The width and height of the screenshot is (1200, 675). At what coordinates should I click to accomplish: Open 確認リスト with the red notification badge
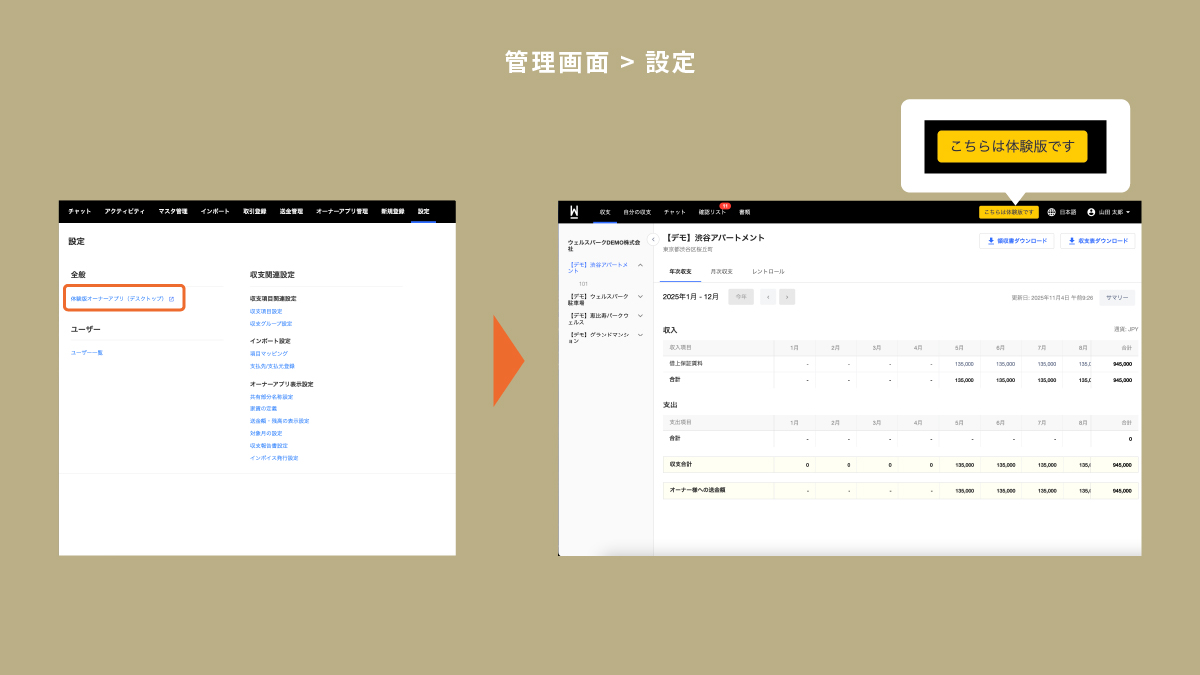click(712, 212)
